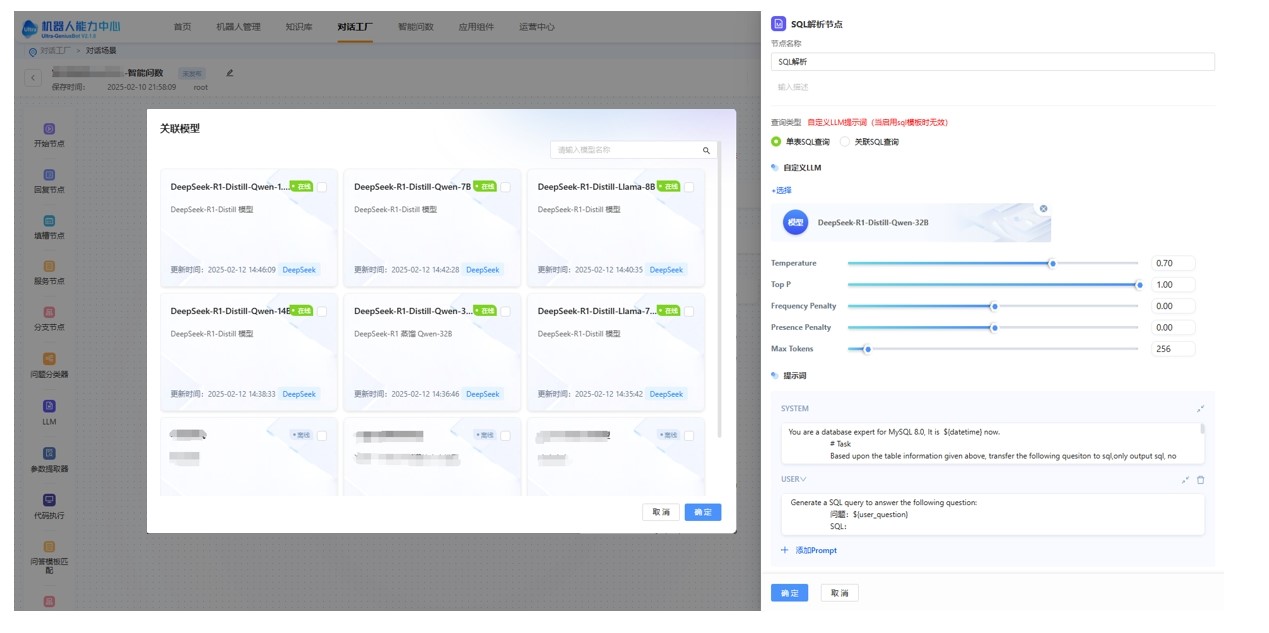Select the 问答模板匹配 node icon

(x=49, y=547)
